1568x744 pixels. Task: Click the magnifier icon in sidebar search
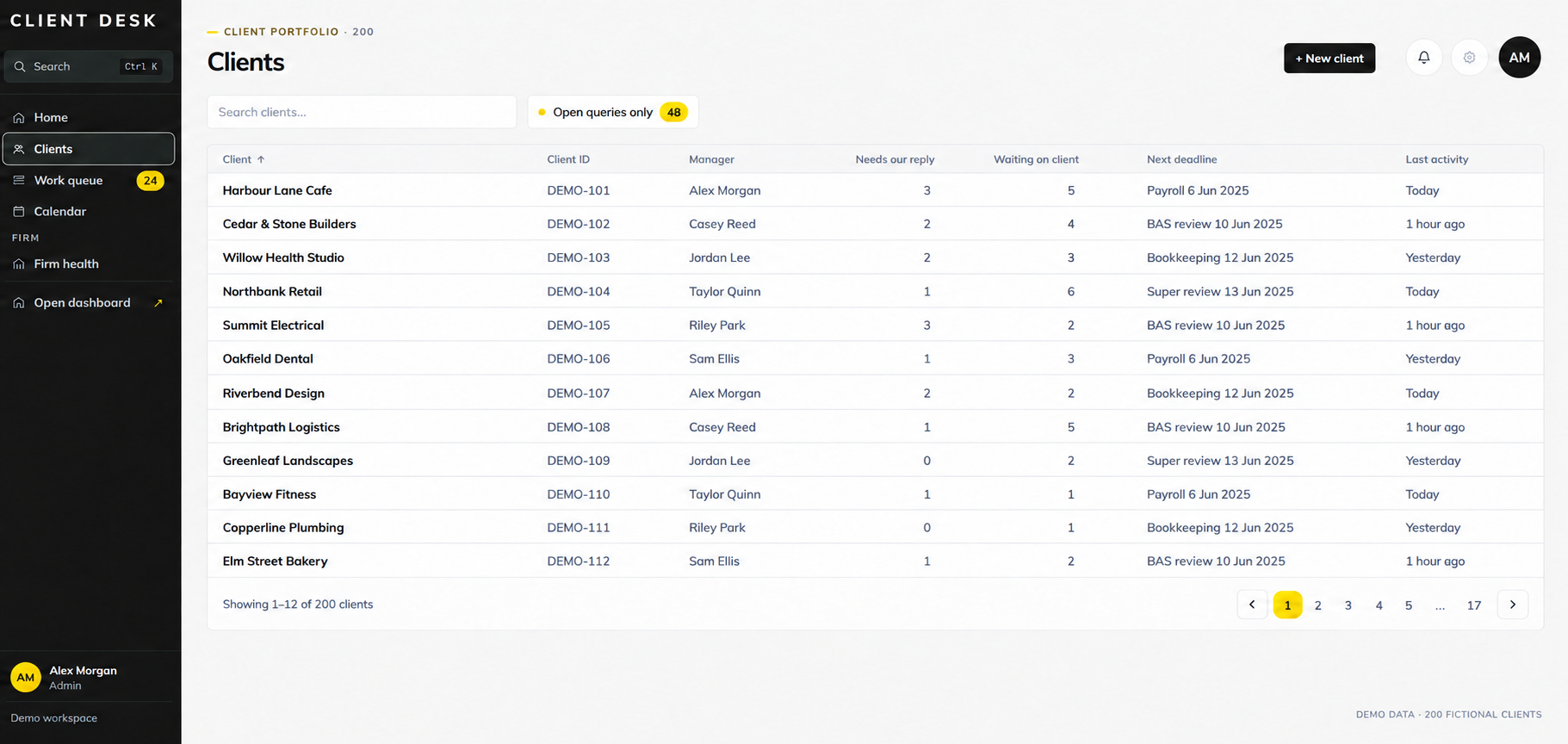(x=20, y=66)
